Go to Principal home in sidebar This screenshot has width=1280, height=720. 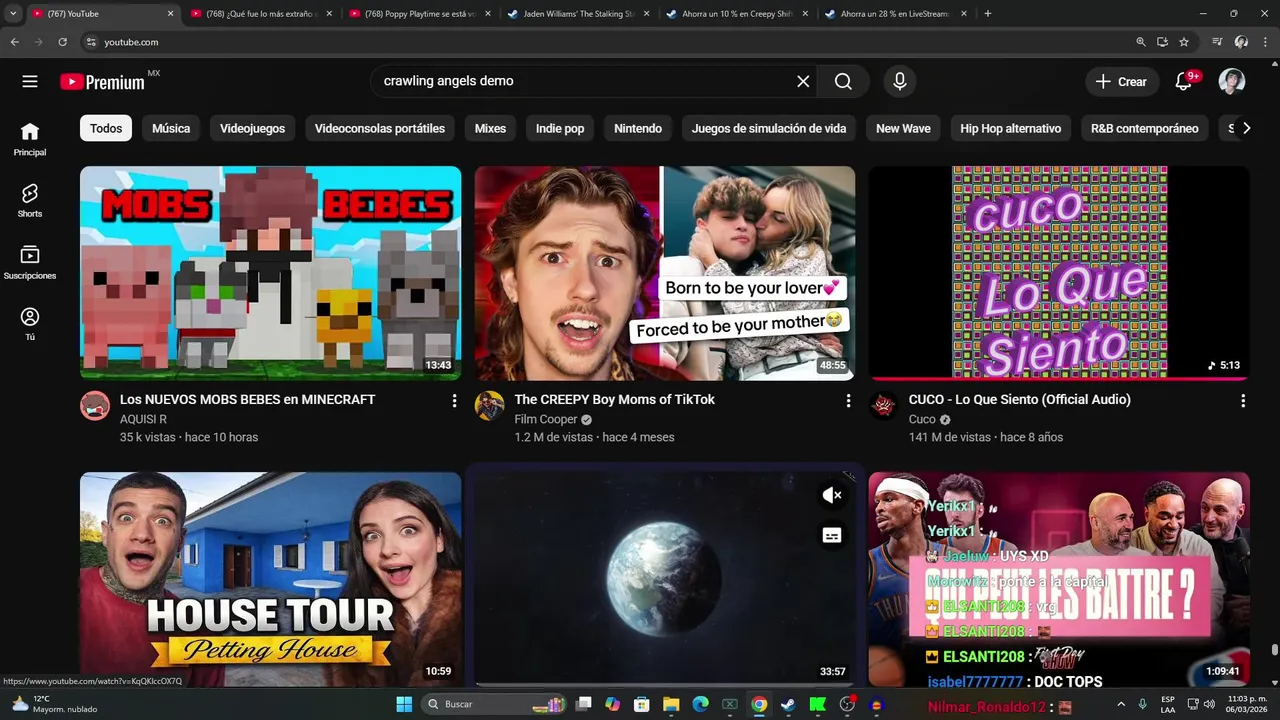[x=30, y=139]
